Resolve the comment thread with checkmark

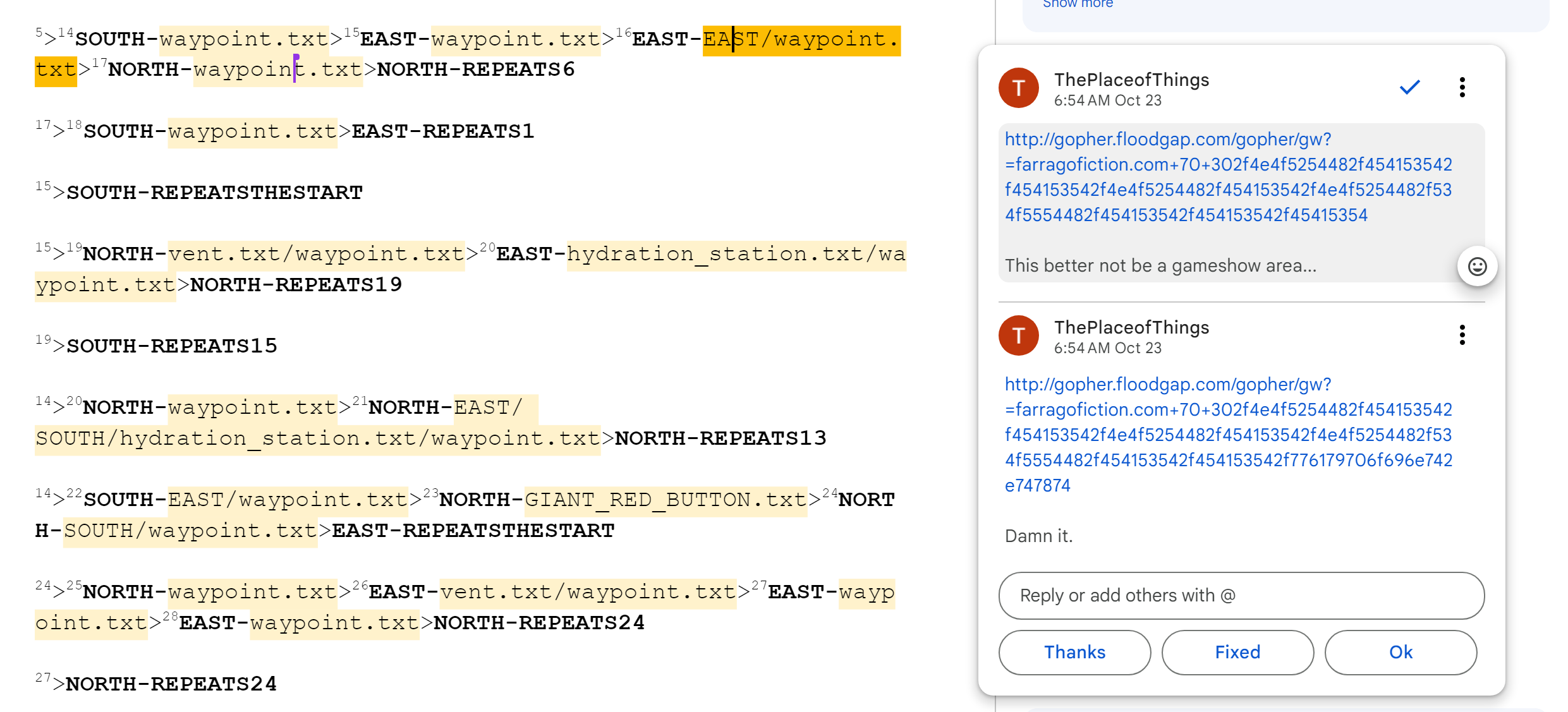coord(1409,87)
